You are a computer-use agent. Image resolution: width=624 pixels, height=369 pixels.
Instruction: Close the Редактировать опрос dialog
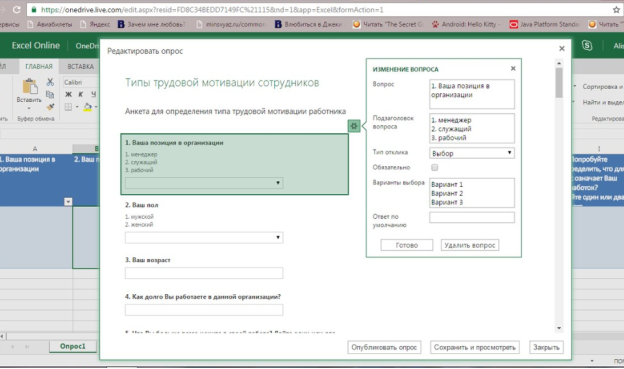click(x=562, y=49)
